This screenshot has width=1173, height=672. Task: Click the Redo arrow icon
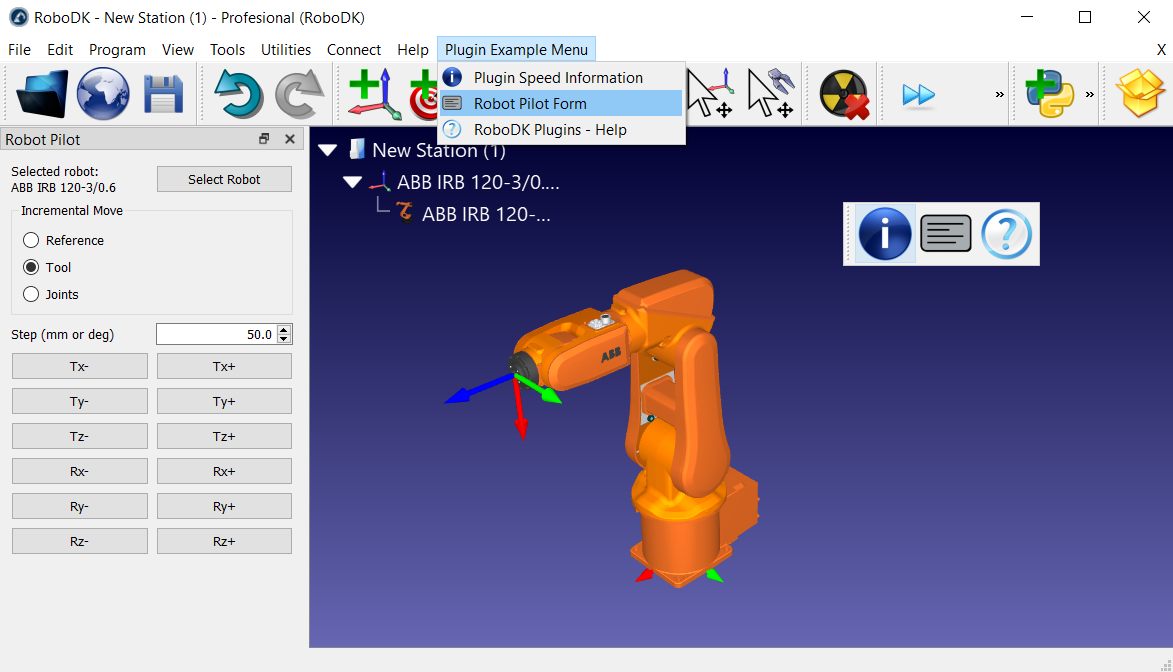tap(299, 94)
